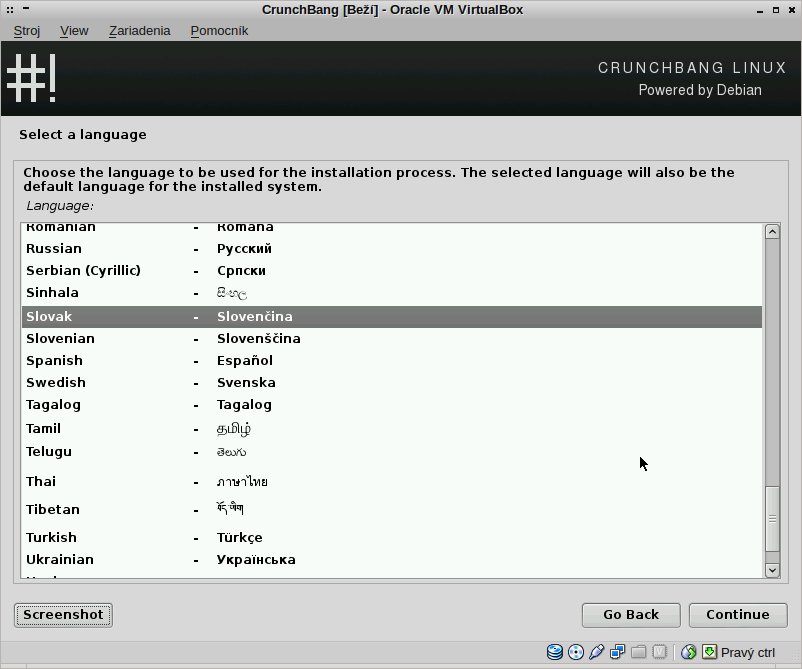This screenshot has width=802, height=669.
Task: Click the Continue button
Action: [x=738, y=615]
